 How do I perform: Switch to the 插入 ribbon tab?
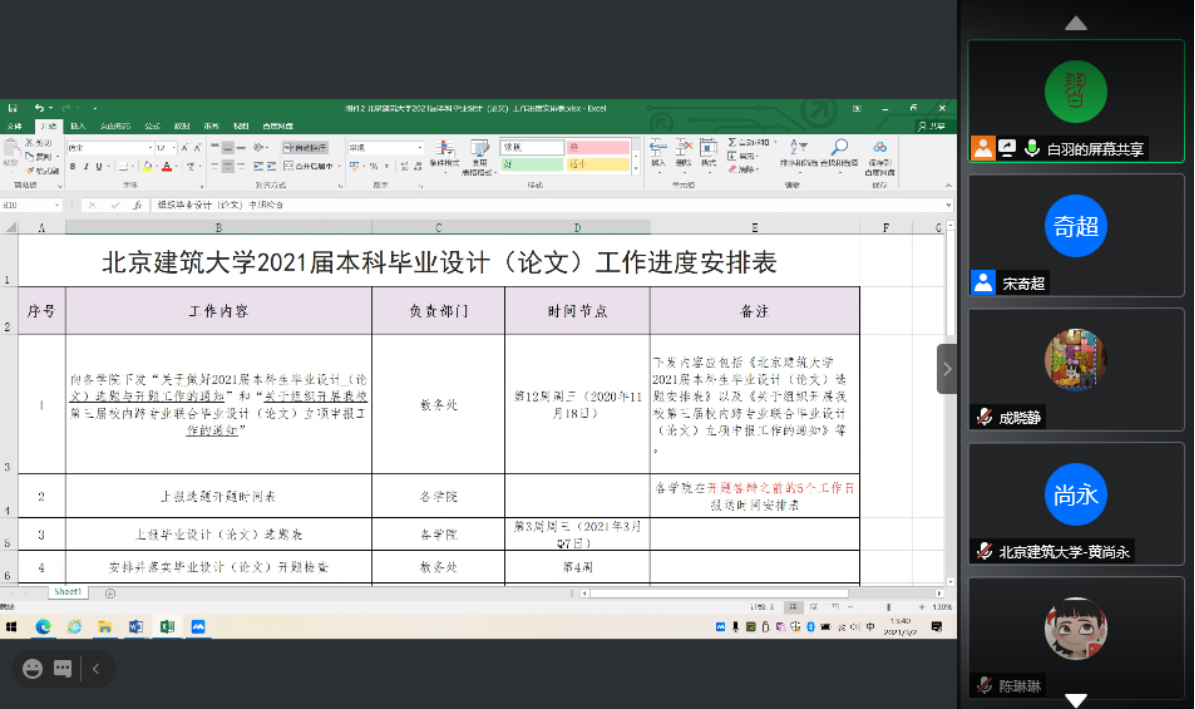click(x=76, y=126)
